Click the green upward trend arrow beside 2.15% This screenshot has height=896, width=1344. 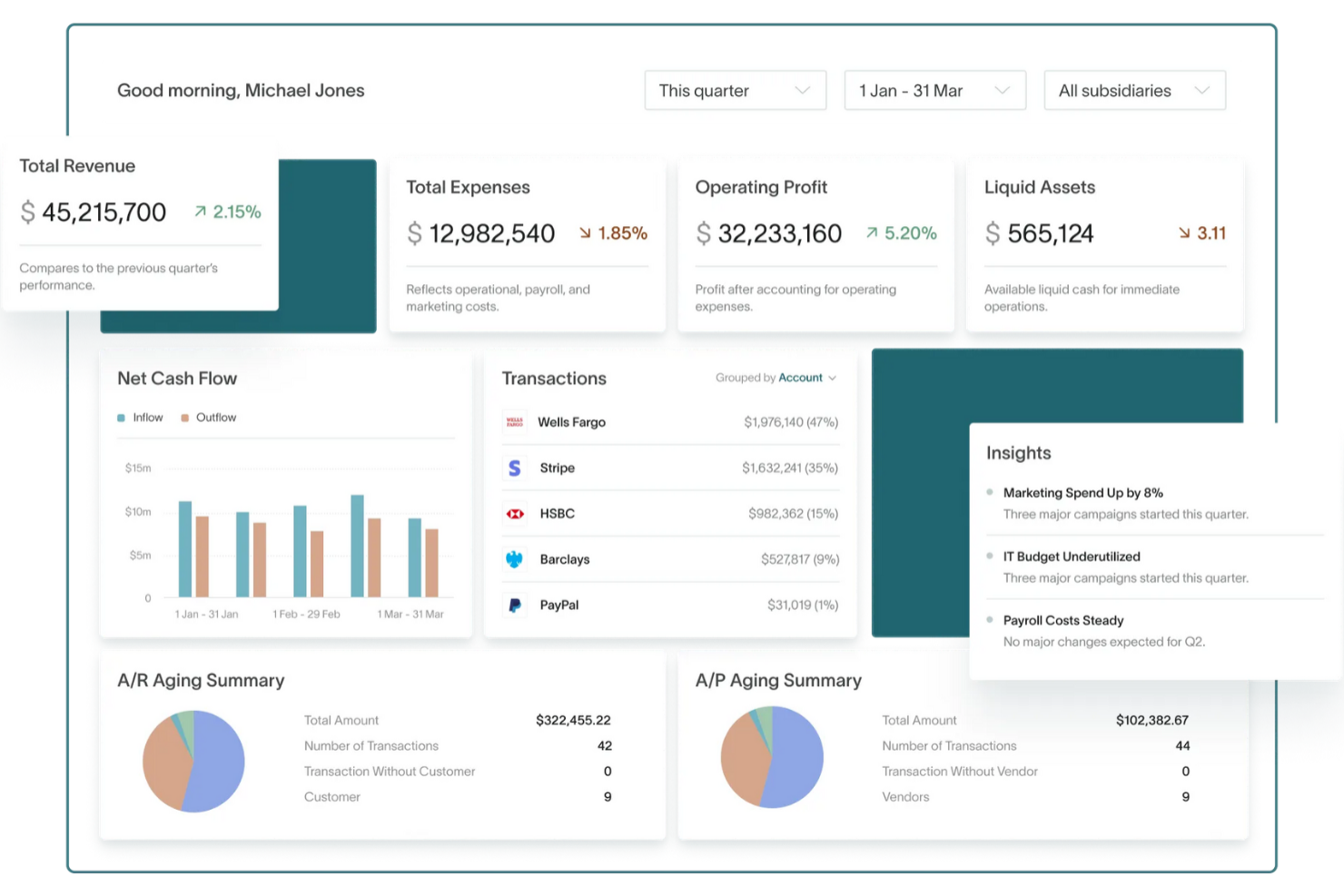(199, 212)
